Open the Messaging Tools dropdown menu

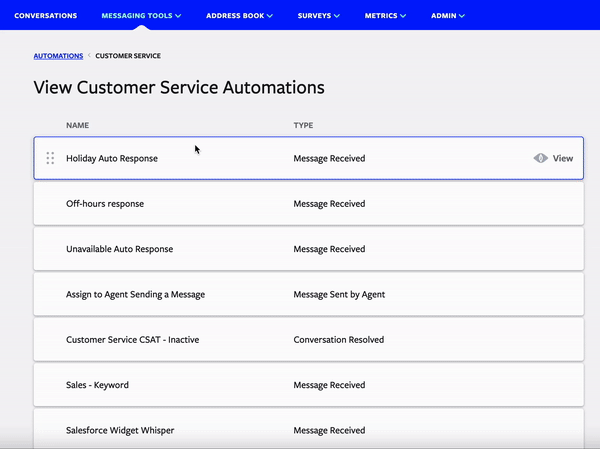pyautogui.click(x=141, y=16)
